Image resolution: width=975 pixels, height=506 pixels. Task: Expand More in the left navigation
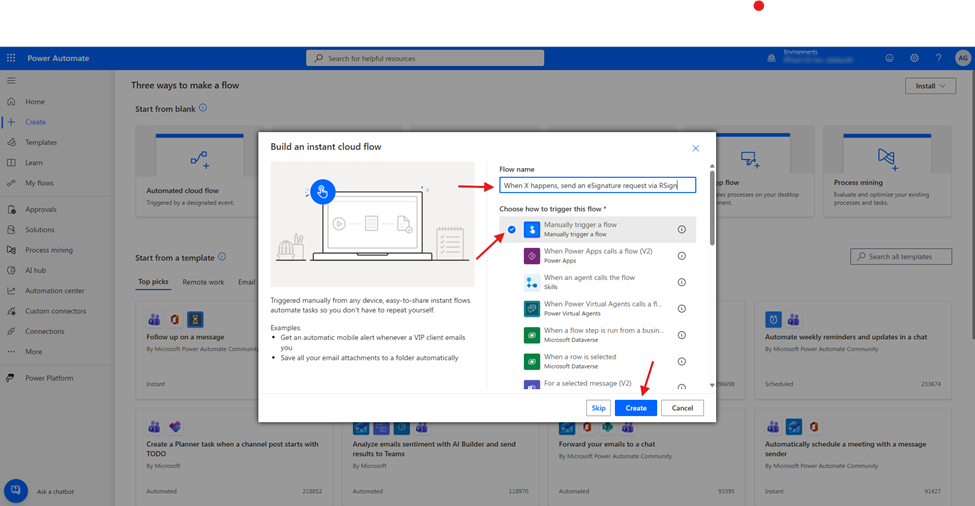point(34,352)
